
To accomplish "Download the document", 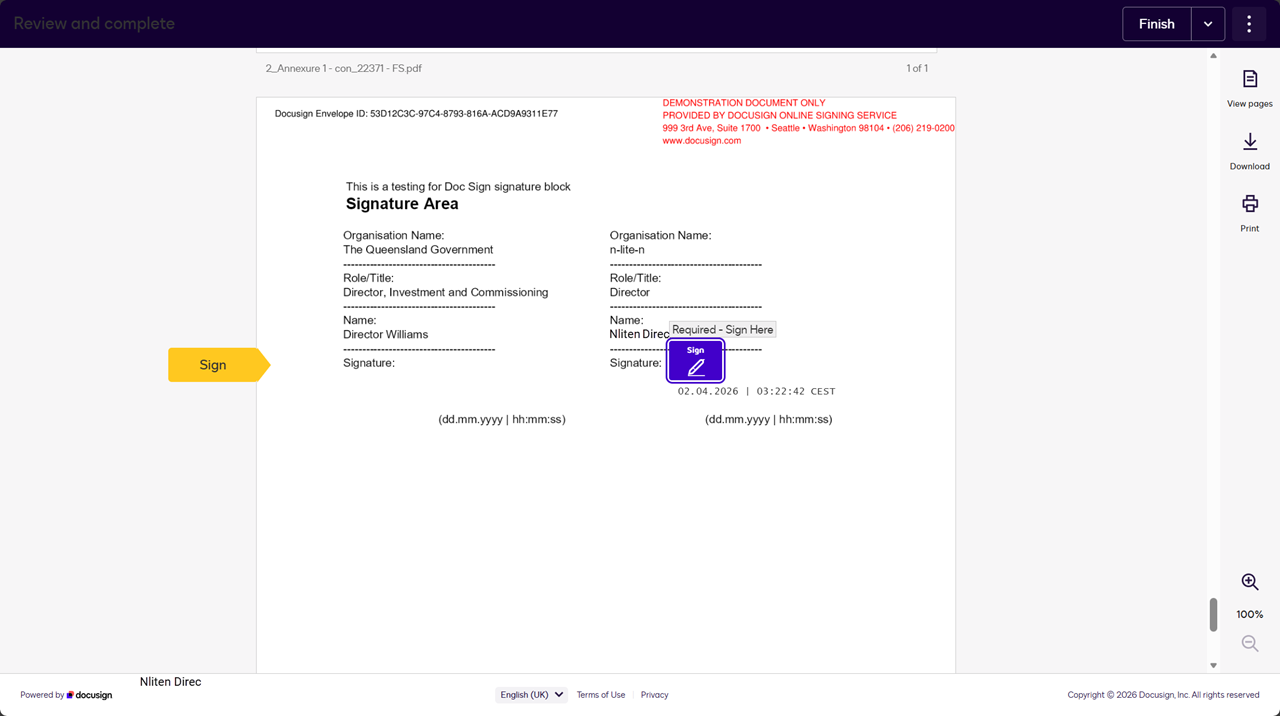I will pos(1249,151).
